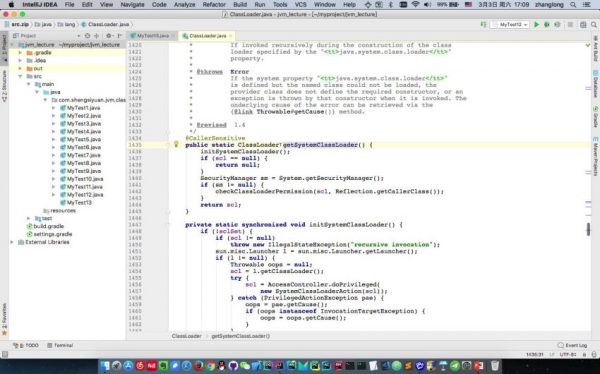Viewport: 600px width, 374px height.
Task: Click the intention lightbulb icon in gutter
Action: 176,144
